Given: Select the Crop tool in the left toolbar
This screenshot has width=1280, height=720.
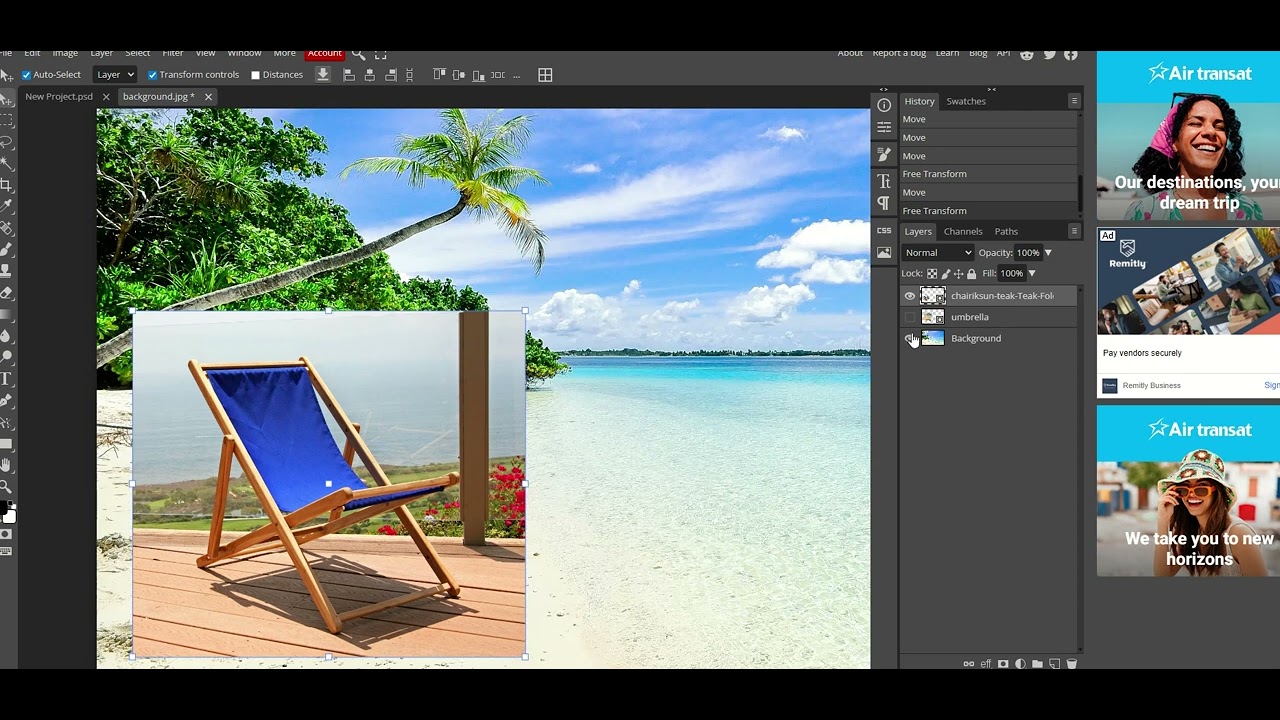Looking at the screenshot, I should [6, 185].
